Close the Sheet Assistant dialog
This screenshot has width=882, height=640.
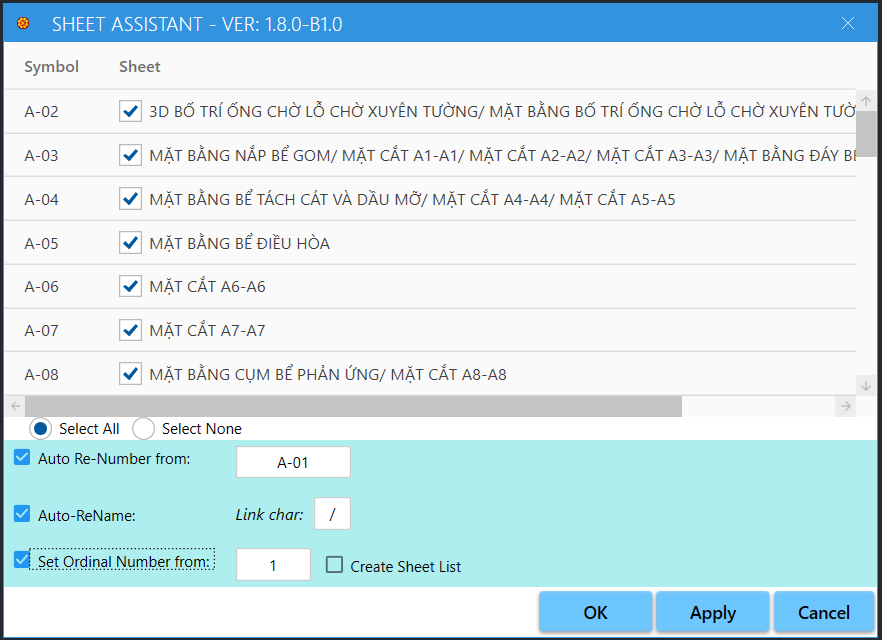pos(848,23)
